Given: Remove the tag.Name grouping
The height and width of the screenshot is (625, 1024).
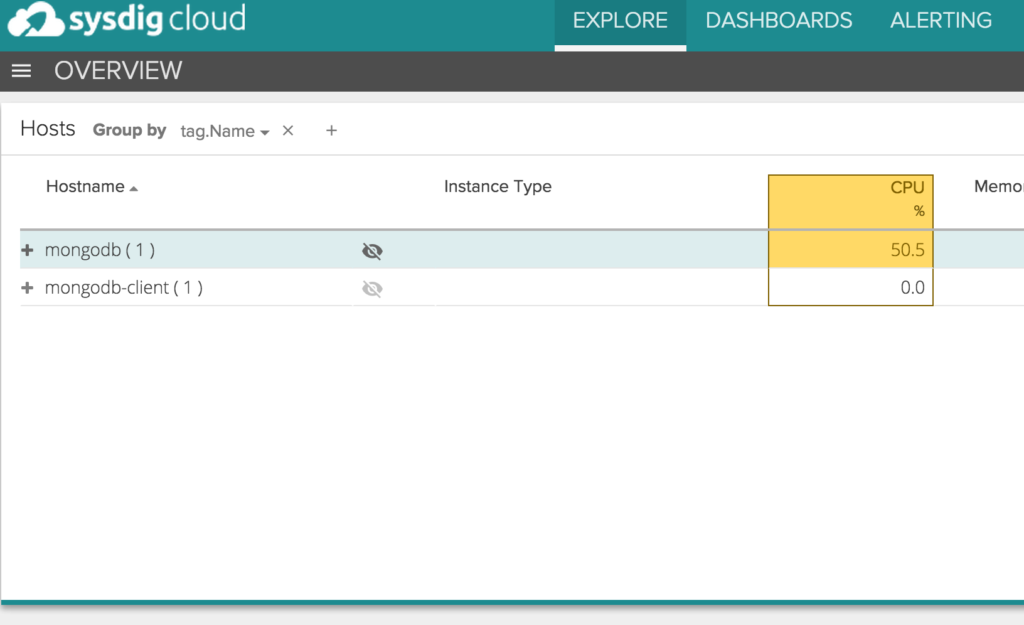Looking at the screenshot, I should pos(288,131).
